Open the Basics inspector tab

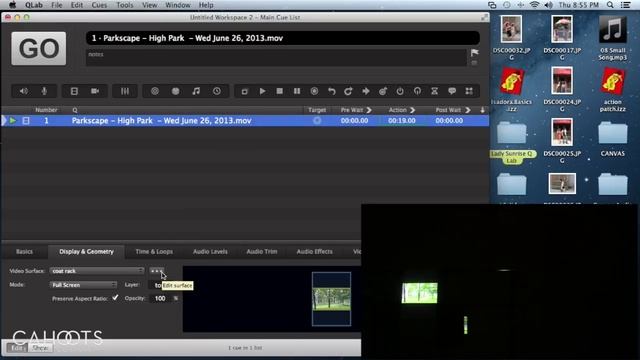(x=24, y=251)
